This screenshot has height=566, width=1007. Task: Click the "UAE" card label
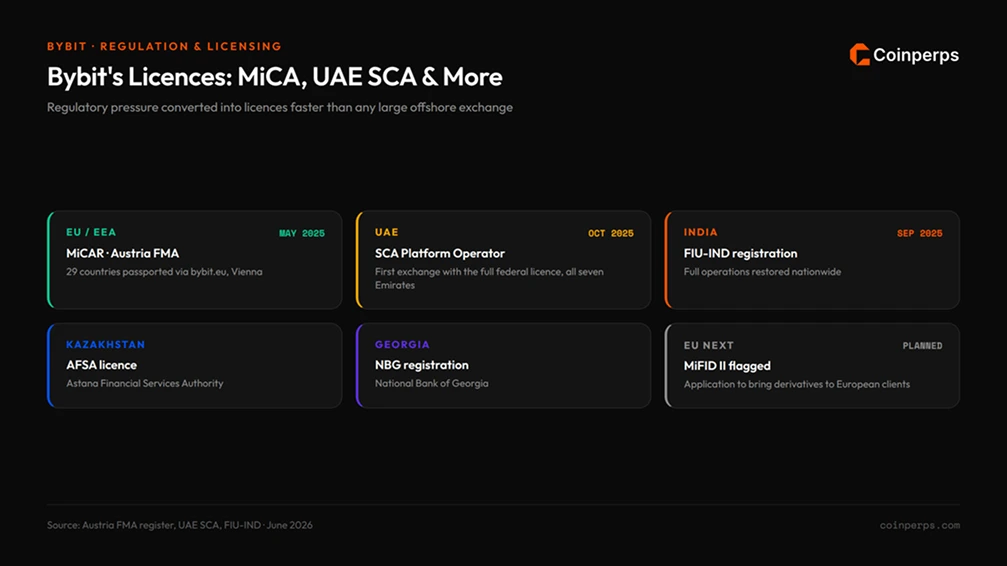click(387, 232)
